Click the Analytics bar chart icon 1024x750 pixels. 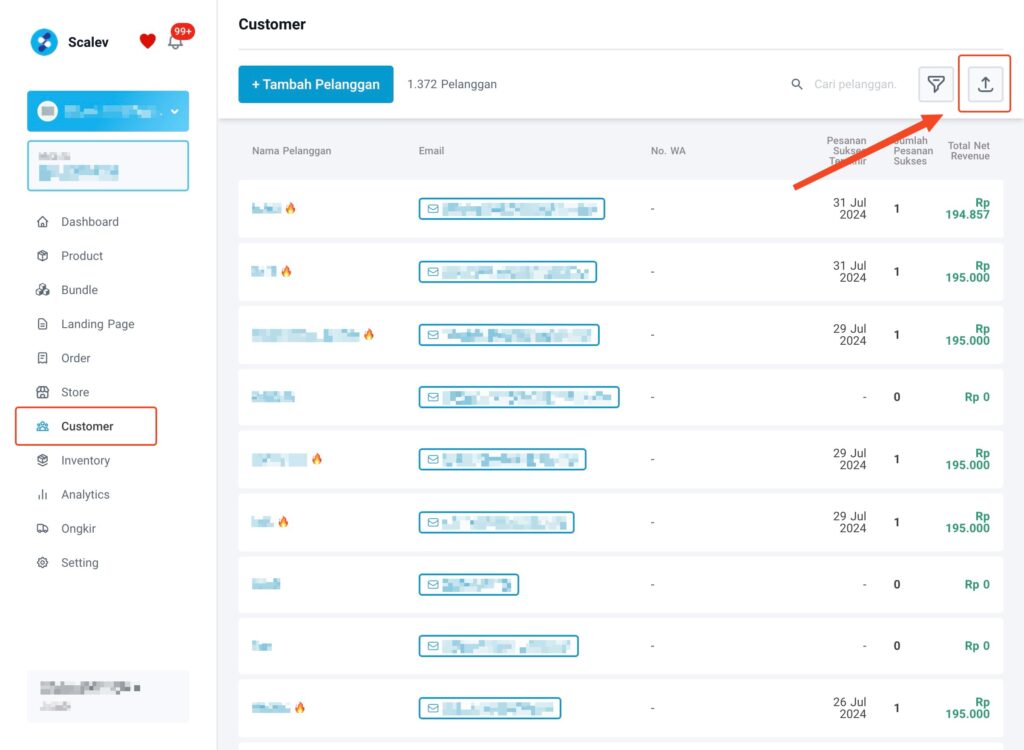(x=42, y=495)
